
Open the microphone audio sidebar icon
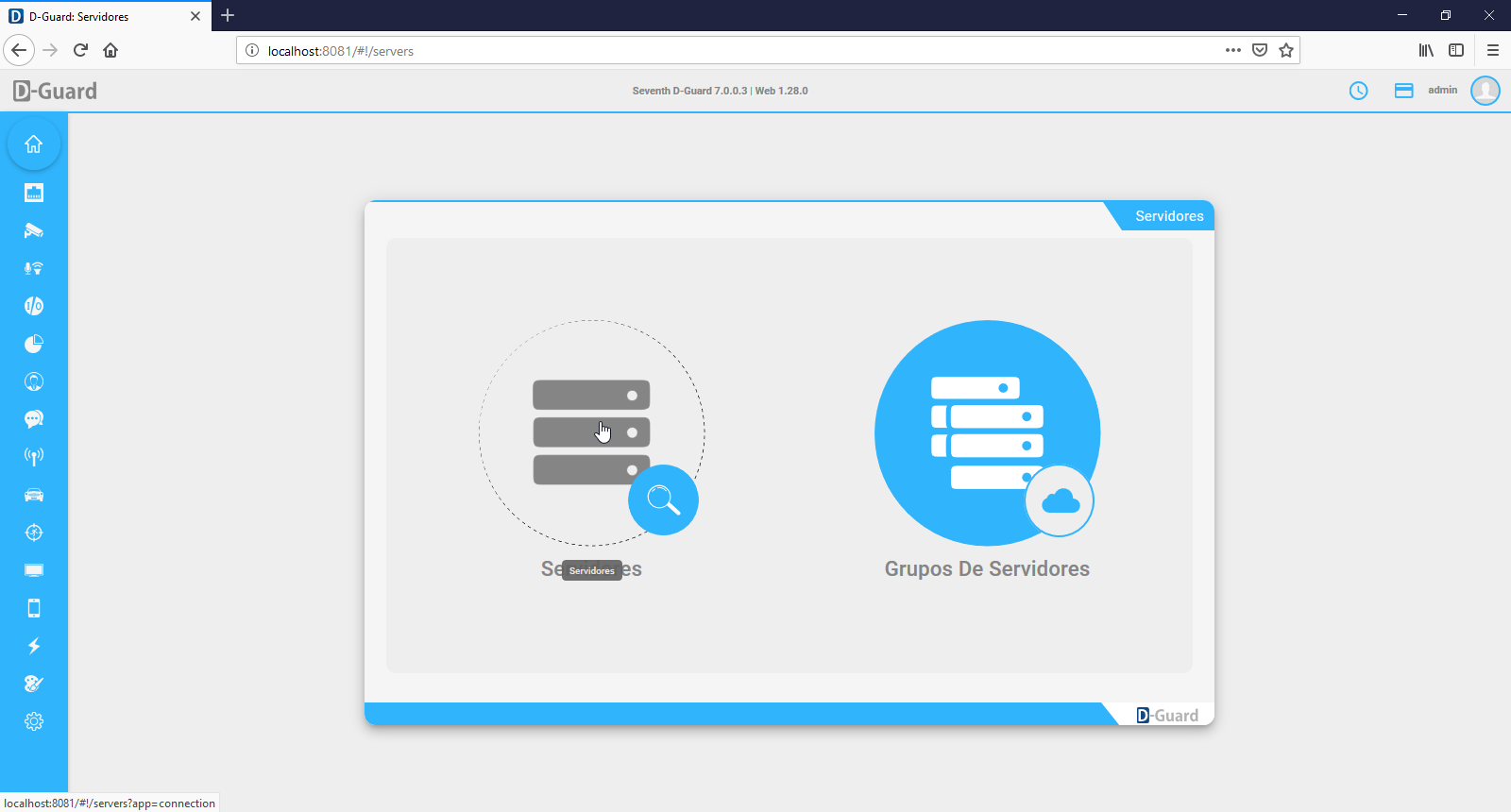click(x=34, y=268)
